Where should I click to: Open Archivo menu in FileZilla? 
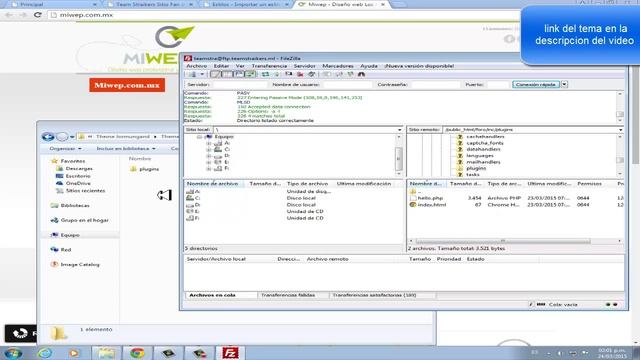pos(197,66)
